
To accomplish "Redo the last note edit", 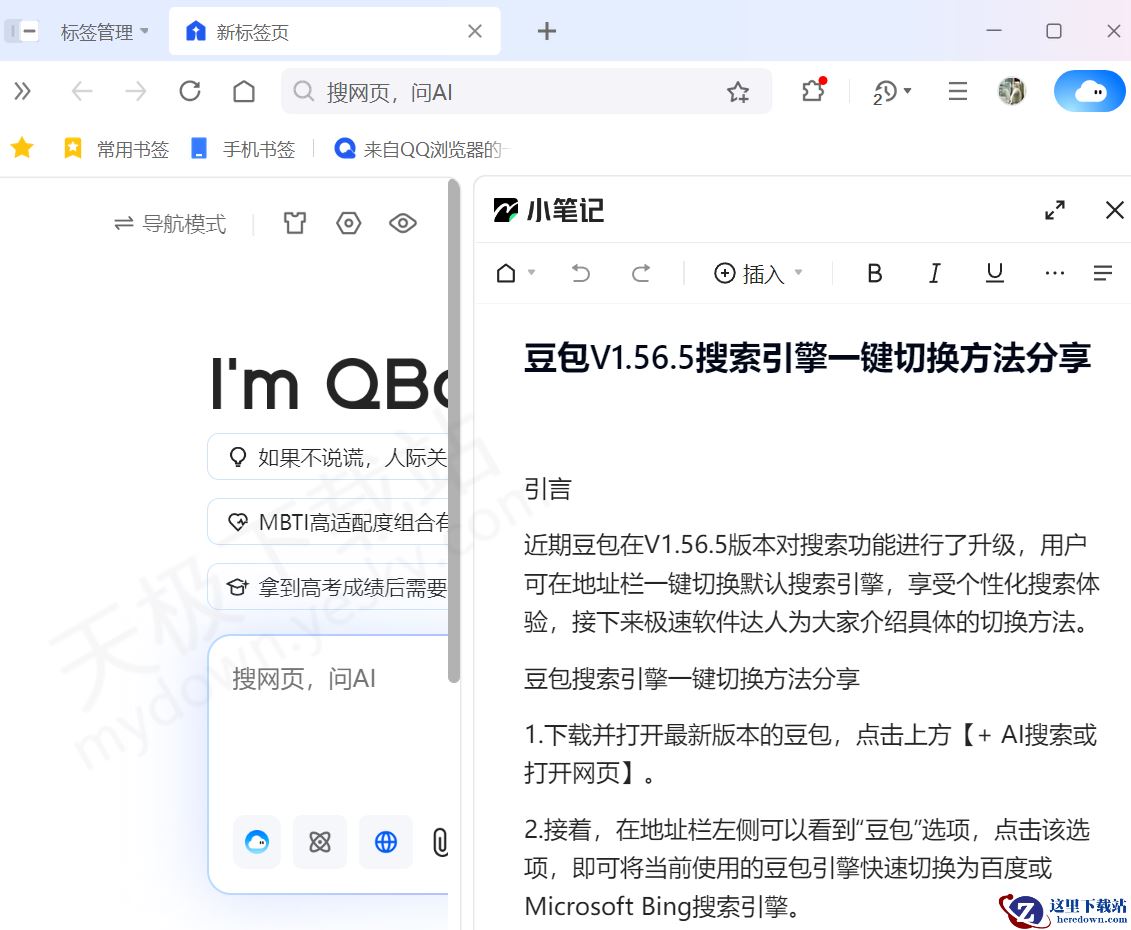I will click(641, 273).
